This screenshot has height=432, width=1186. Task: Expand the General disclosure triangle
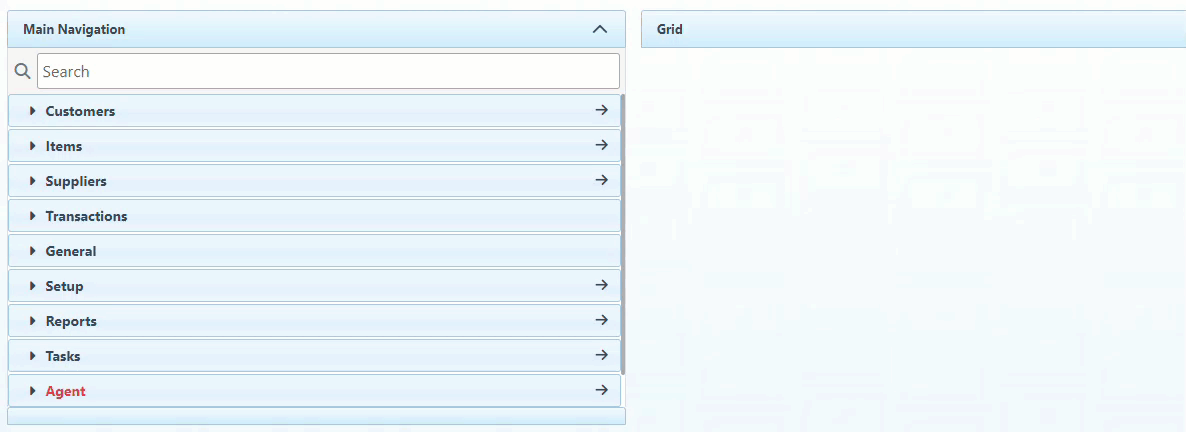tap(33, 251)
